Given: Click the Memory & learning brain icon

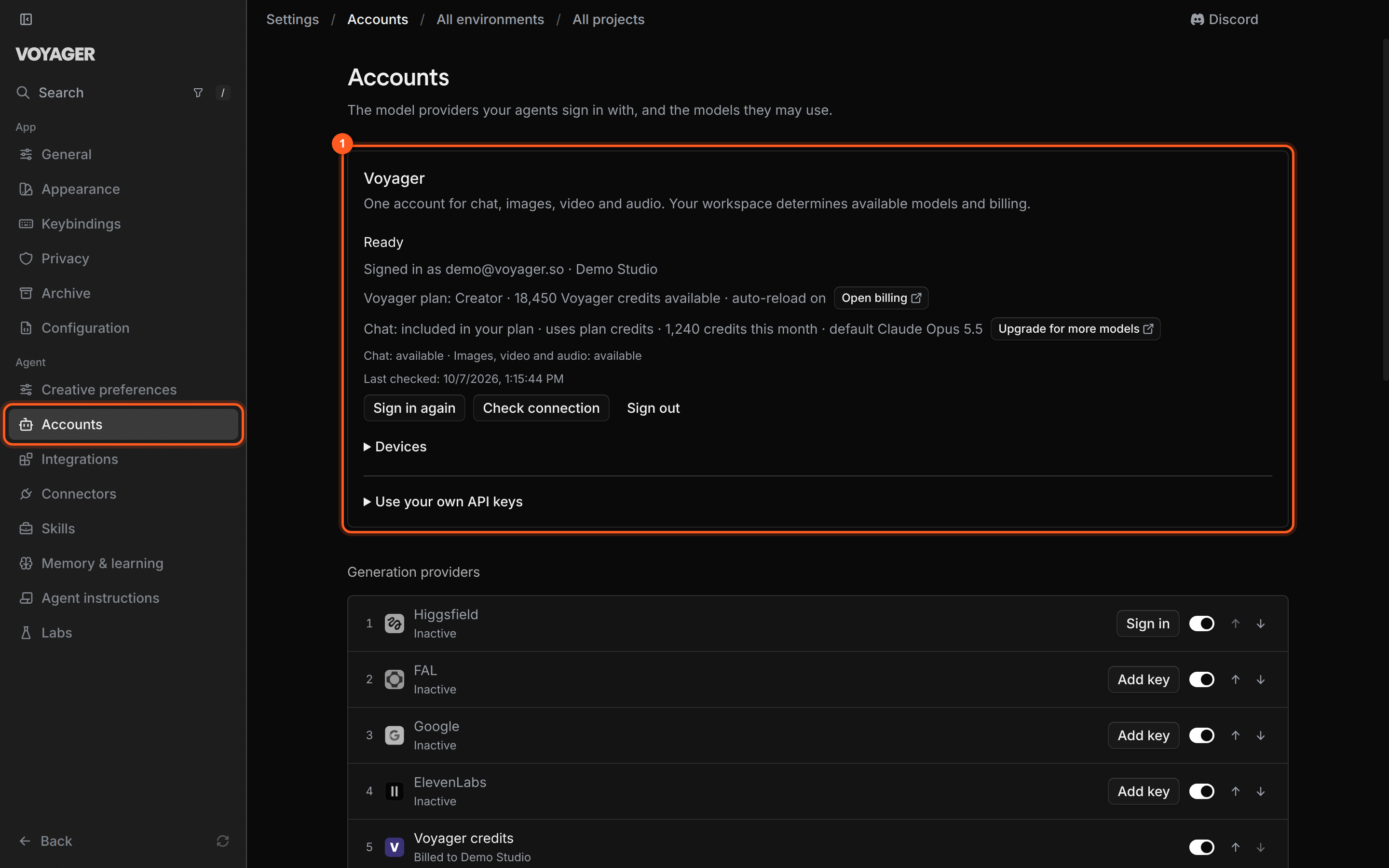Looking at the screenshot, I should click(x=26, y=563).
